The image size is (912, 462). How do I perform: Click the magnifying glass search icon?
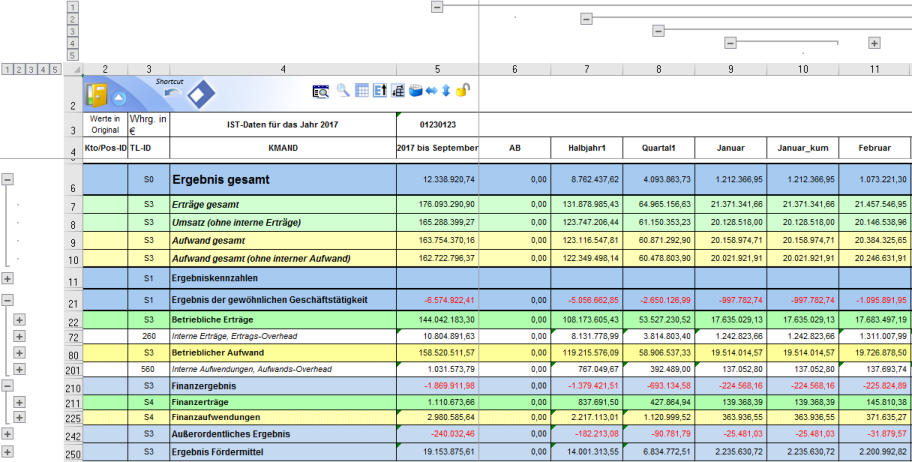pyautogui.click(x=342, y=91)
